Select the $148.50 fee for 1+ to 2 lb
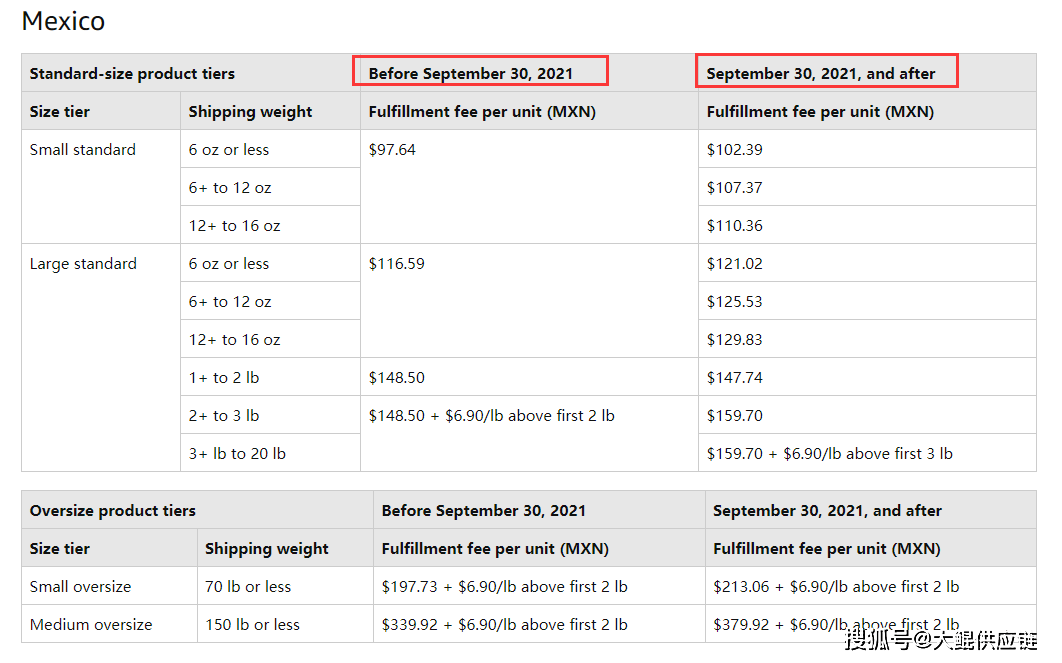The height and width of the screenshot is (663, 1062). (x=396, y=377)
